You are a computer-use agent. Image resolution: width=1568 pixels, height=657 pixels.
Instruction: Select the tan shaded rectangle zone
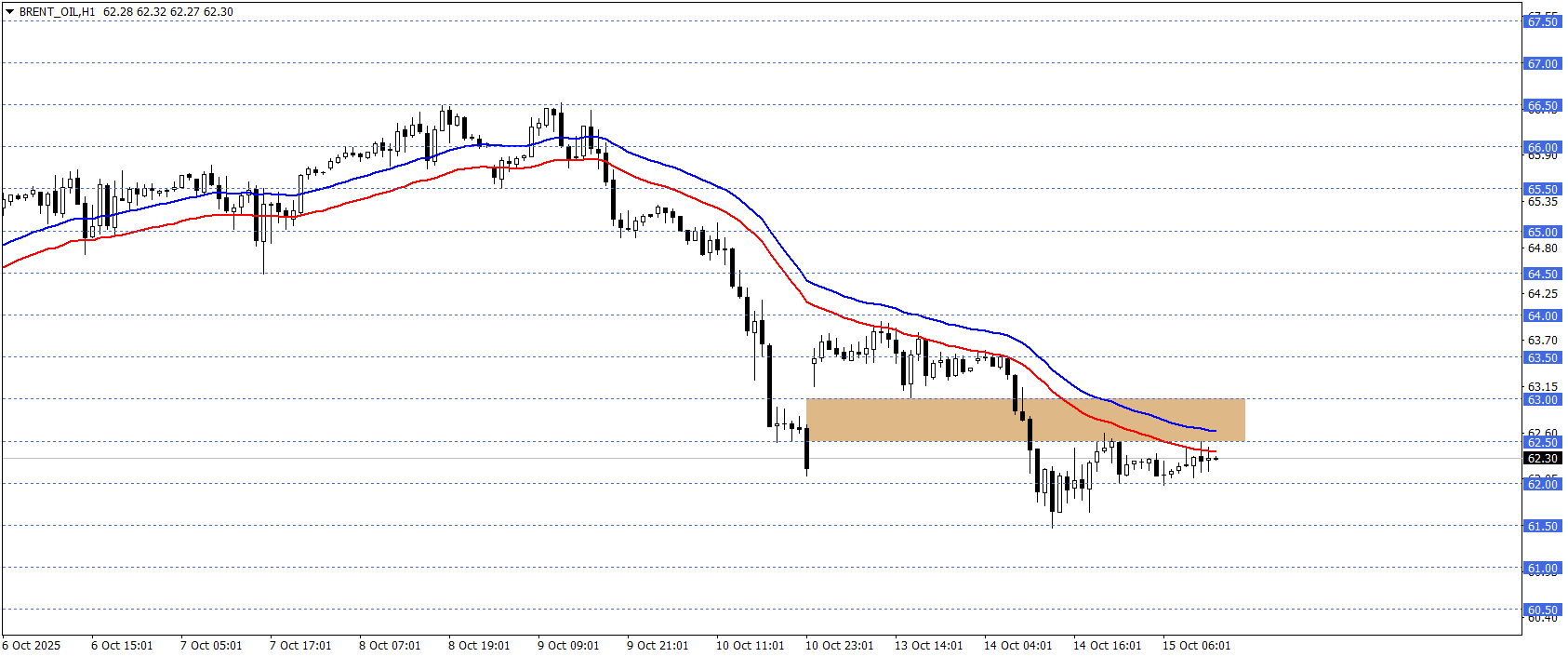pyautogui.click(x=1025, y=420)
